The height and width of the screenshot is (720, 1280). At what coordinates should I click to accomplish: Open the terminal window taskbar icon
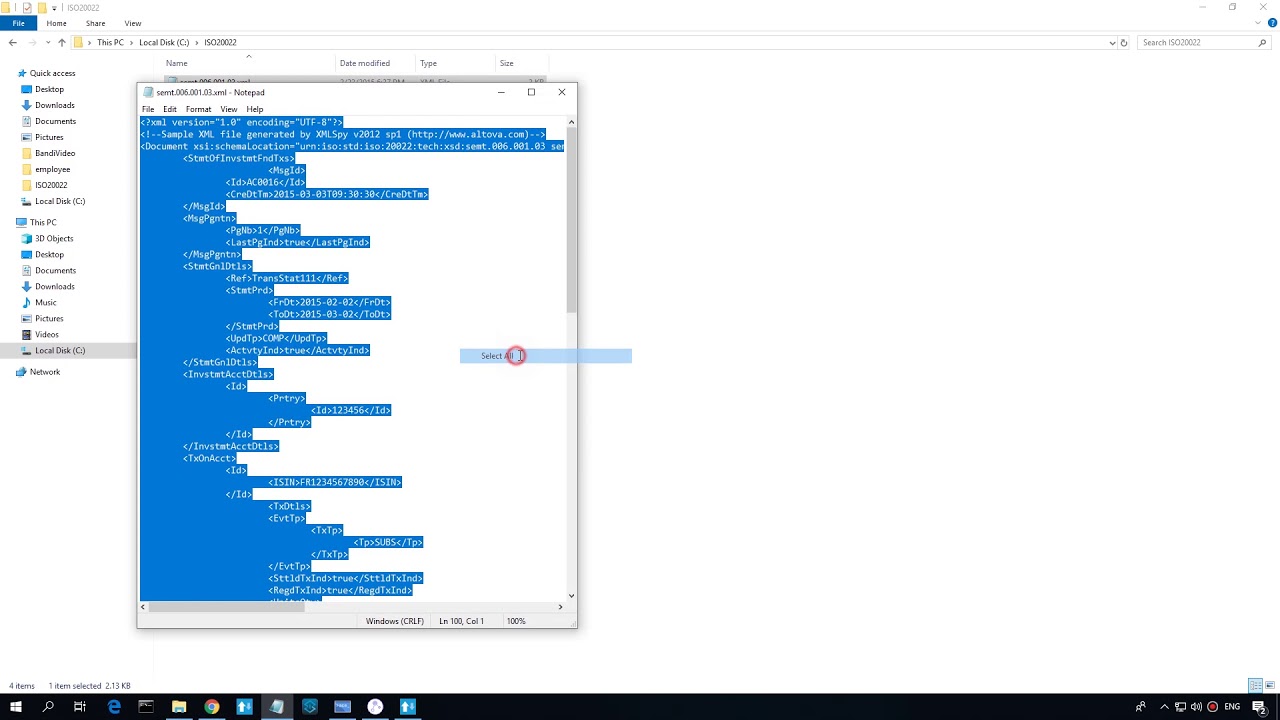click(x=146, y=707)
